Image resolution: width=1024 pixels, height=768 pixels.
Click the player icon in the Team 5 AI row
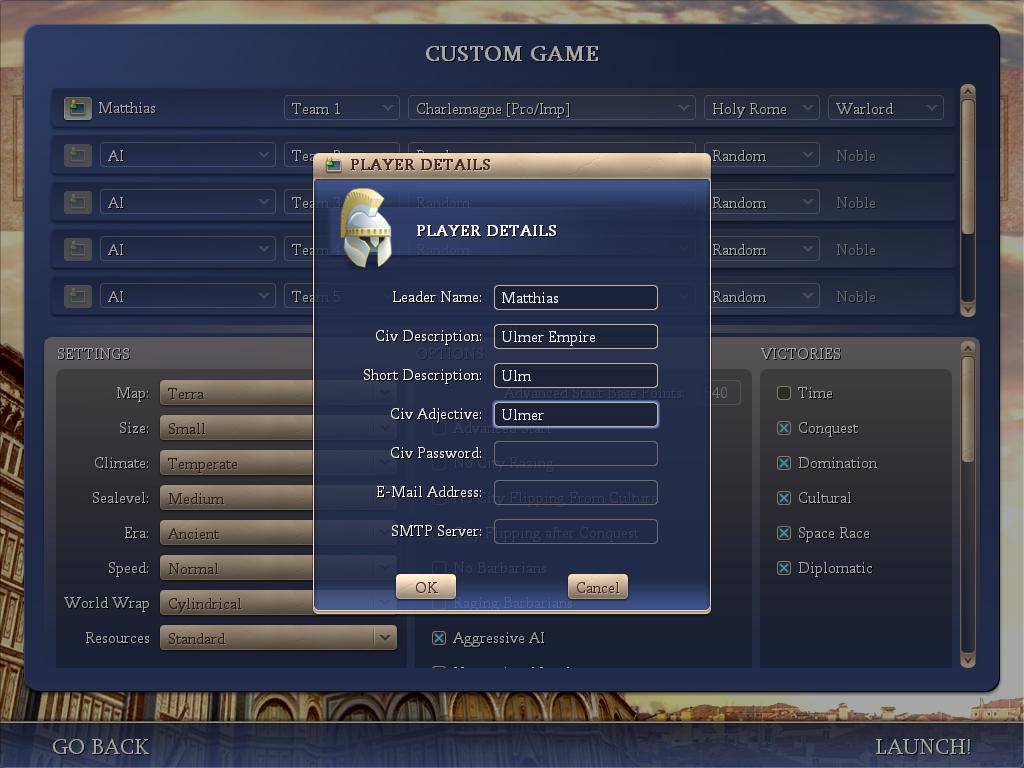tap(77, 296)
